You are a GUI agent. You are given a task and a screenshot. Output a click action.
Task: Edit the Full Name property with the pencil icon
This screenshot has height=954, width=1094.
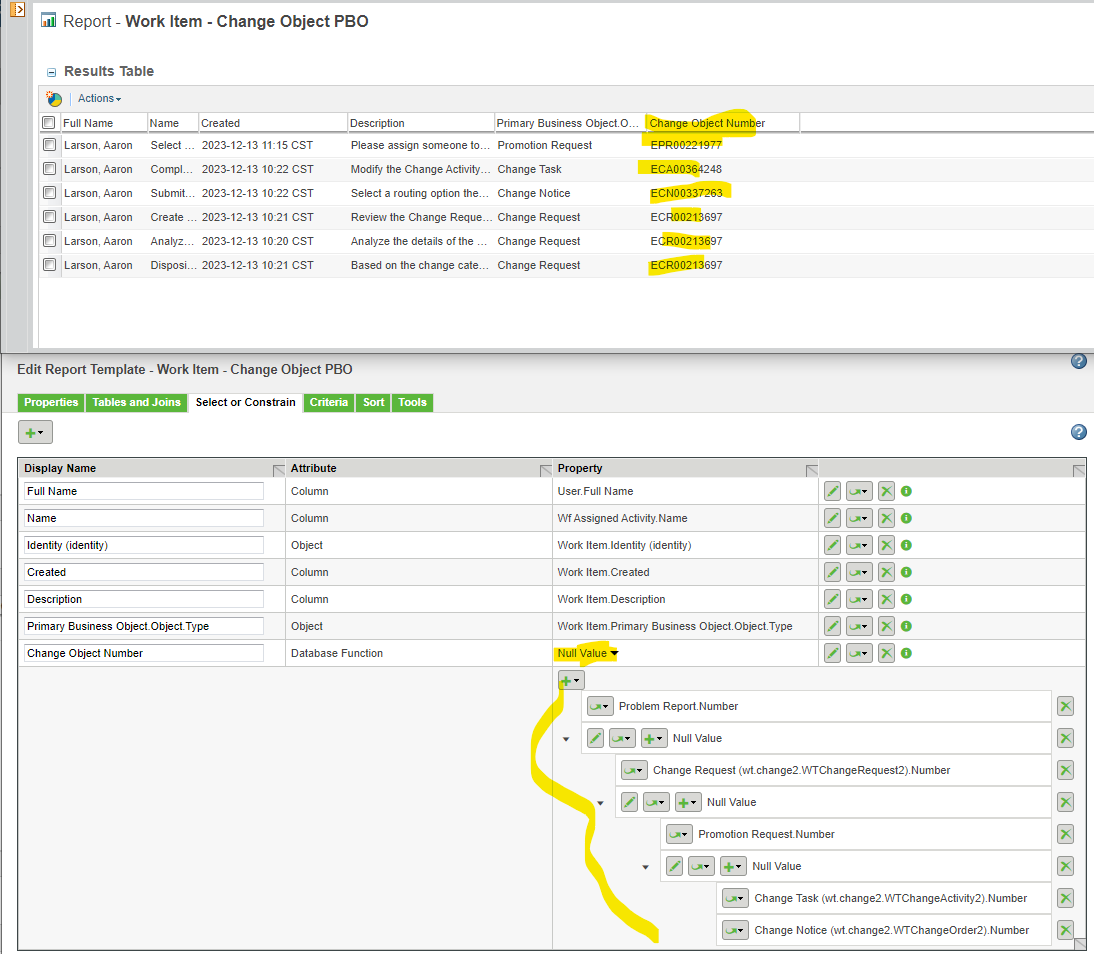point(833,491)
